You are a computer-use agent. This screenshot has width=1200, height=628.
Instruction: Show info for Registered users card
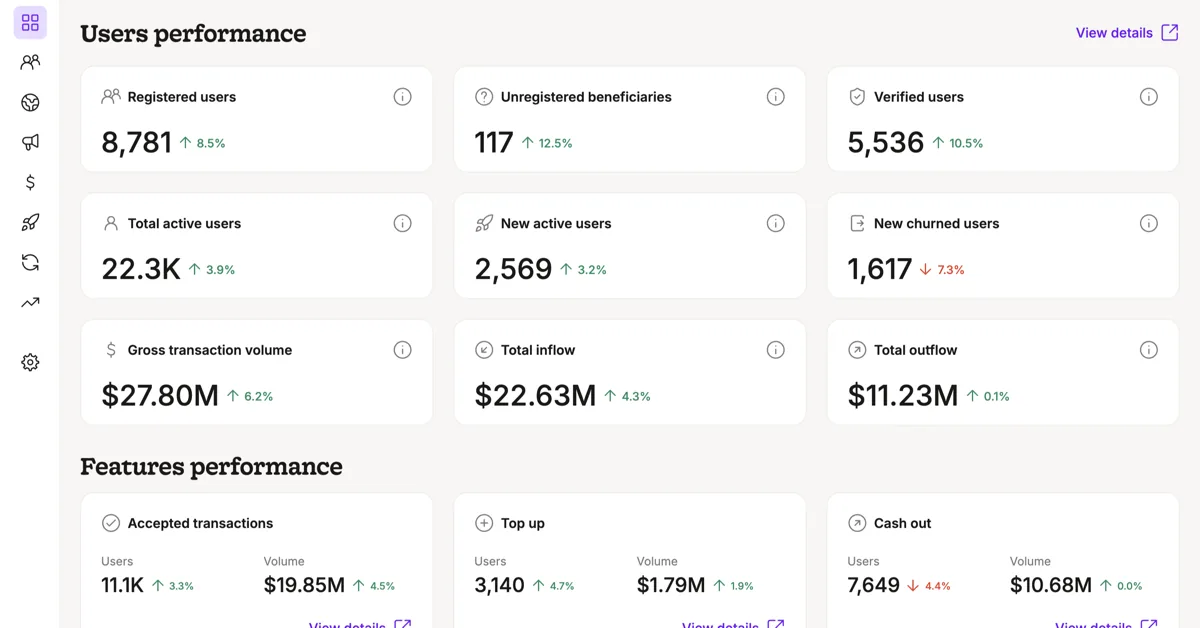402,97
